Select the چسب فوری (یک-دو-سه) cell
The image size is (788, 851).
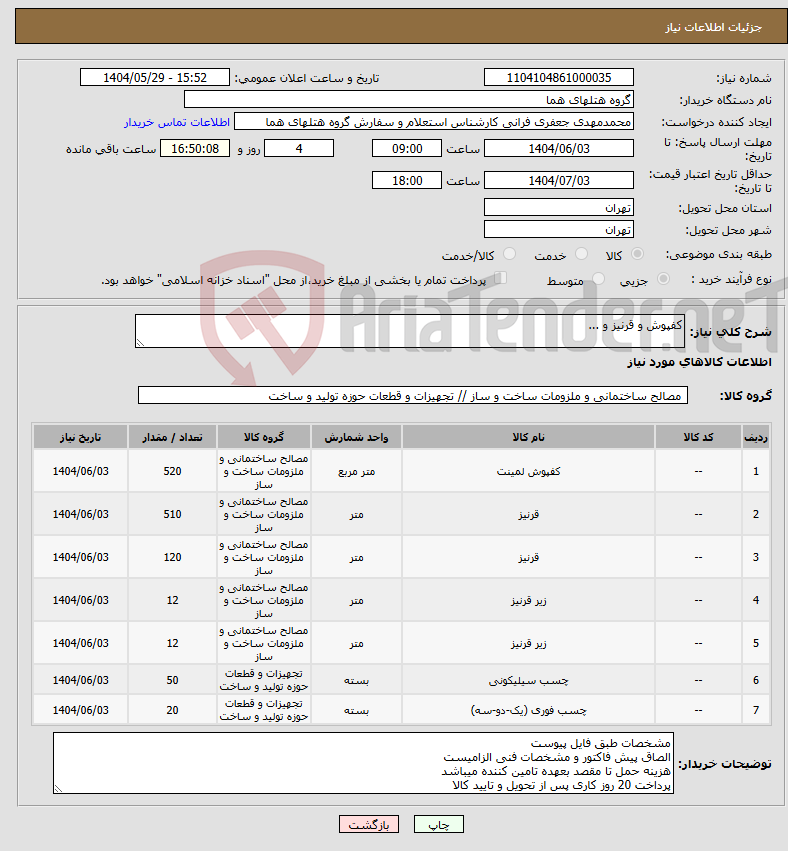tap(528, 709)
